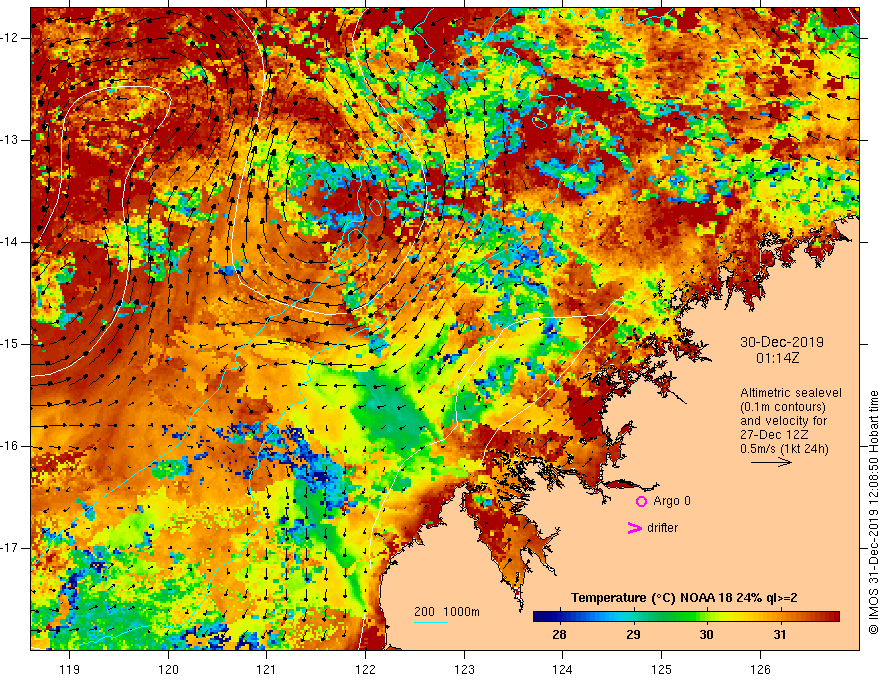Click the '0.5m/s (1kt 24h)' text
Screen dimensions: 880x680
[784, 449]
